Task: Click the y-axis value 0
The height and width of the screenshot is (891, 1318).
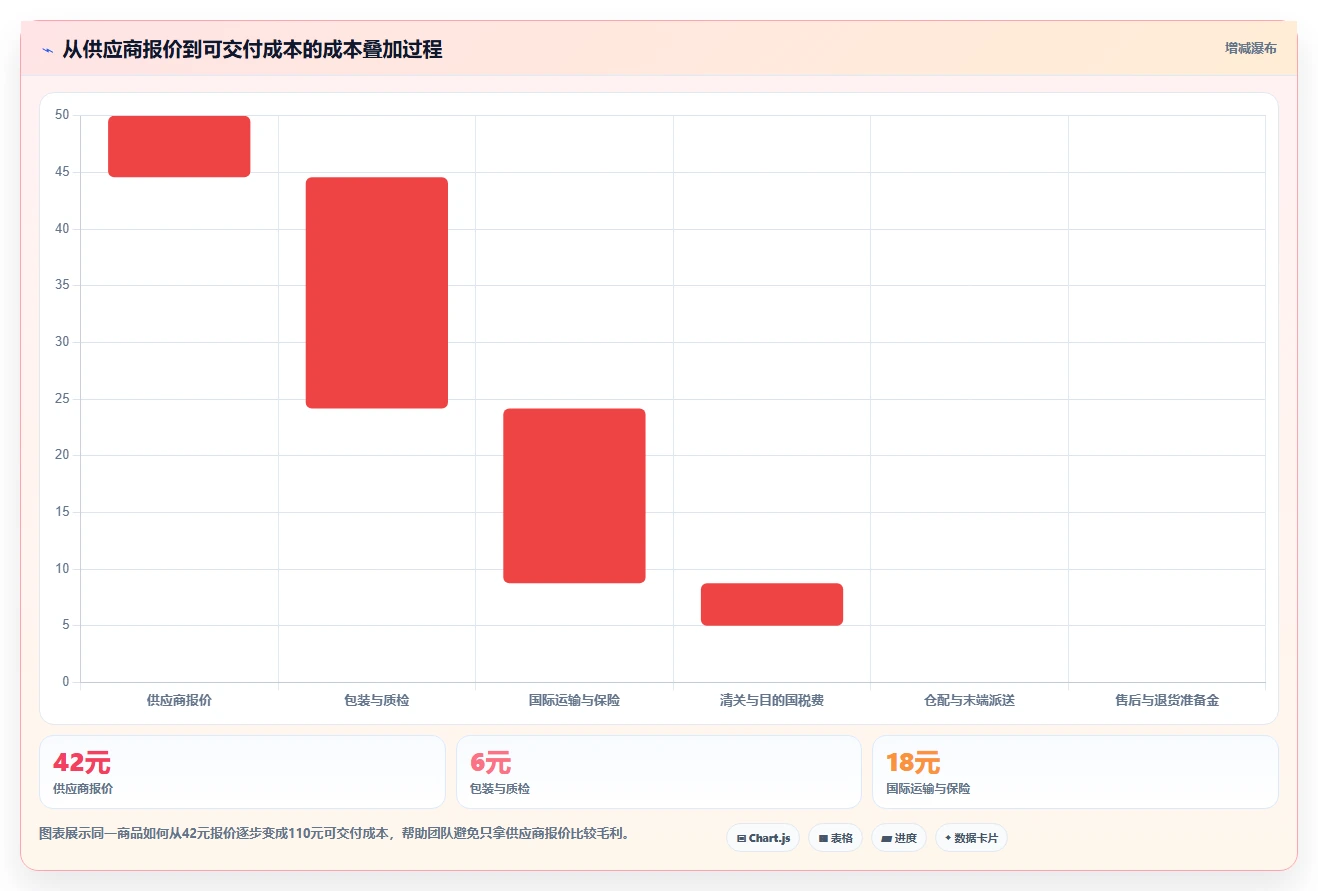Action: [x=66, y=682]
